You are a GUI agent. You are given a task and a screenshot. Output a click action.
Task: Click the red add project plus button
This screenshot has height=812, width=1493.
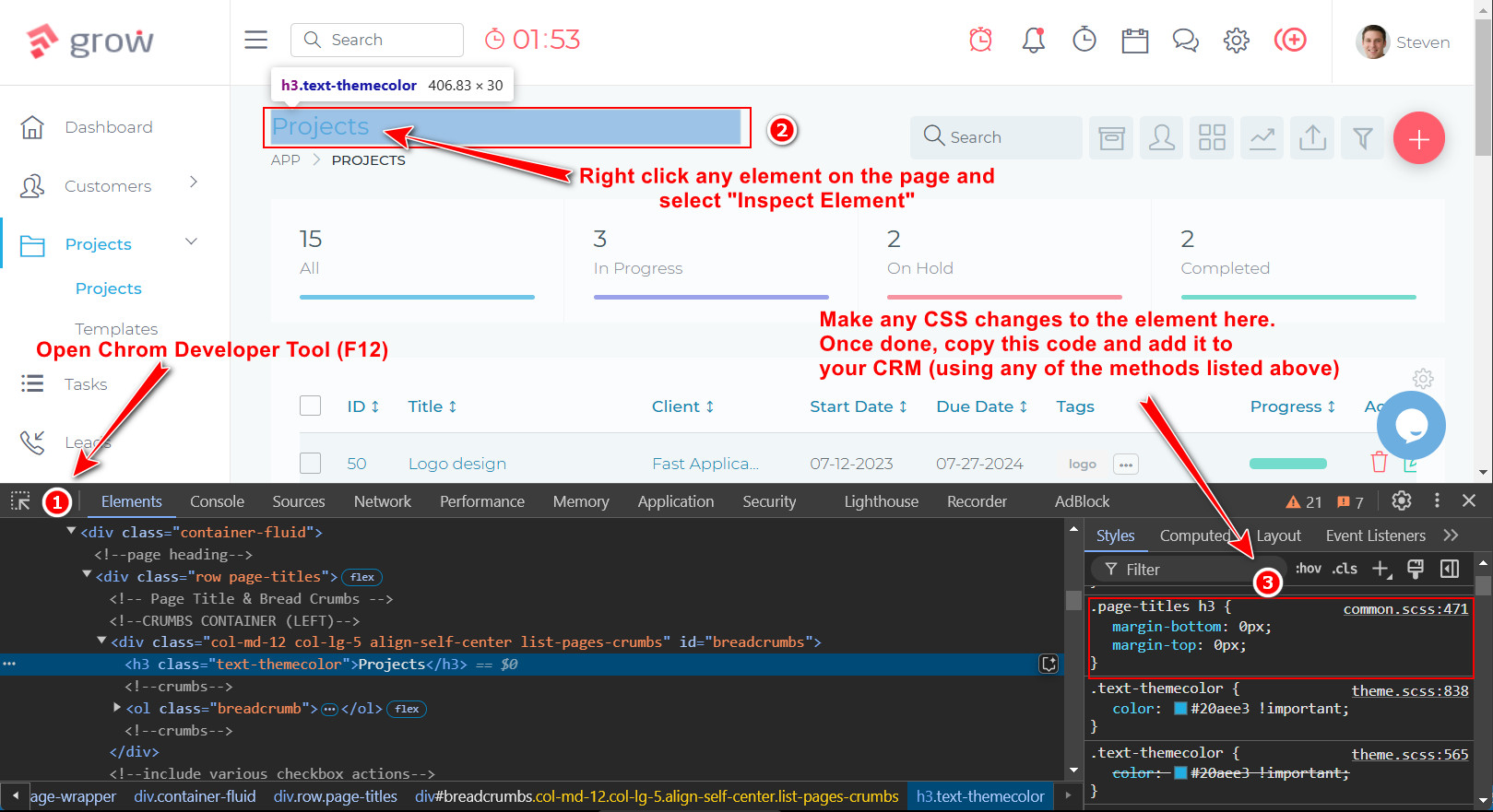click(1418, 138)
